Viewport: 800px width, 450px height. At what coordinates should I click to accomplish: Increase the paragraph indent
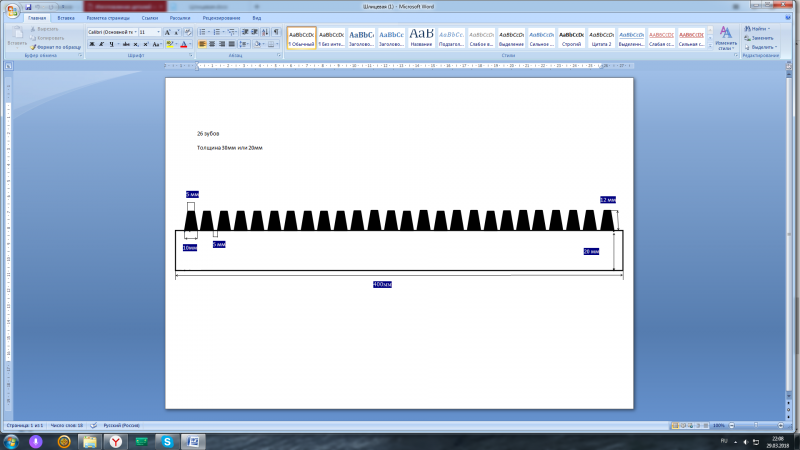(x=255, y=32)
